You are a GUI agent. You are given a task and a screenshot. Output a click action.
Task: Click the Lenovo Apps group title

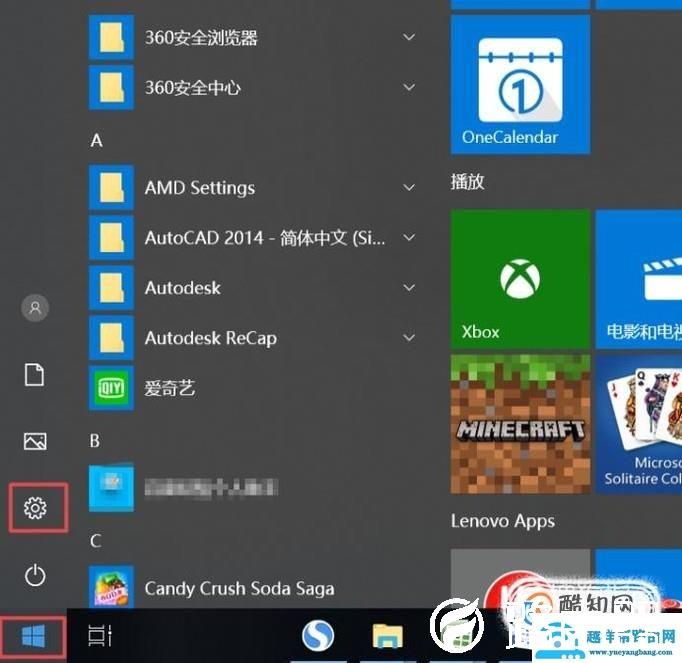point(502,521)
